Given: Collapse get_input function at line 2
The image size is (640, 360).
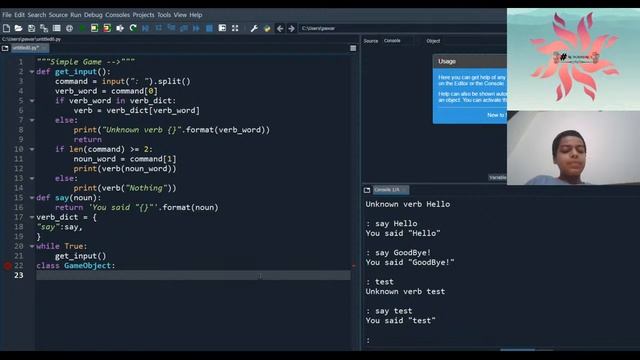Looking at the screenshot, I should coord(32,72).
